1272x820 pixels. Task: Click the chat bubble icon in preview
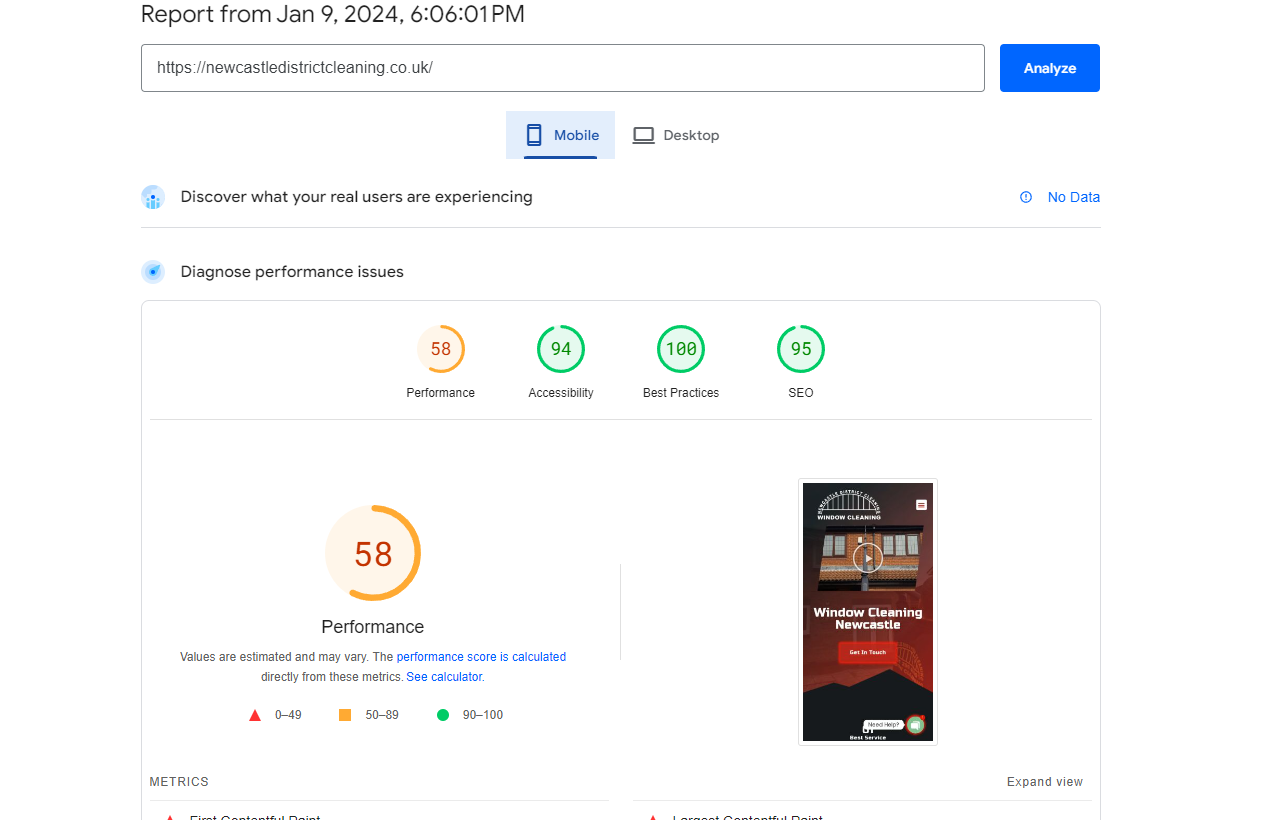915,725
